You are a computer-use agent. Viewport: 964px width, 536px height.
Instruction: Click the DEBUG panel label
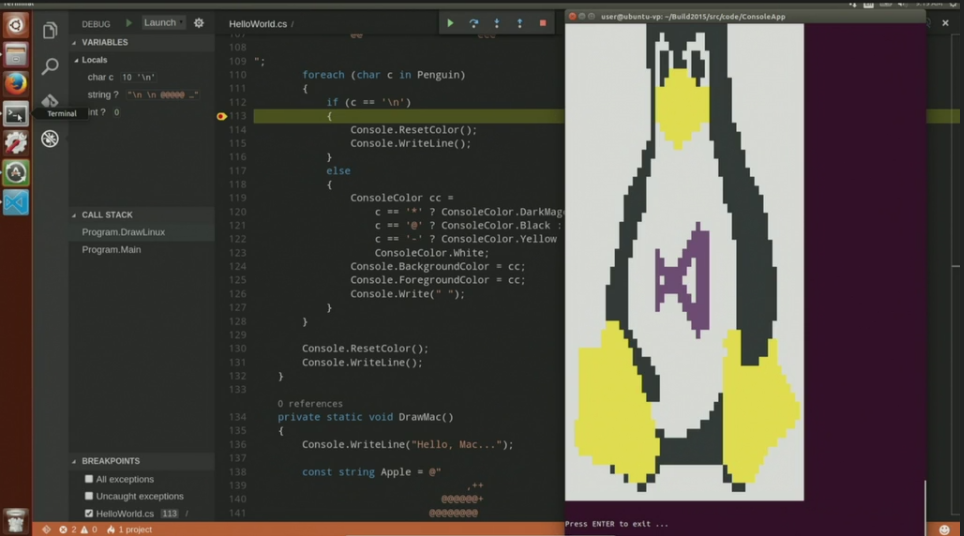click(x=96, y=24)
